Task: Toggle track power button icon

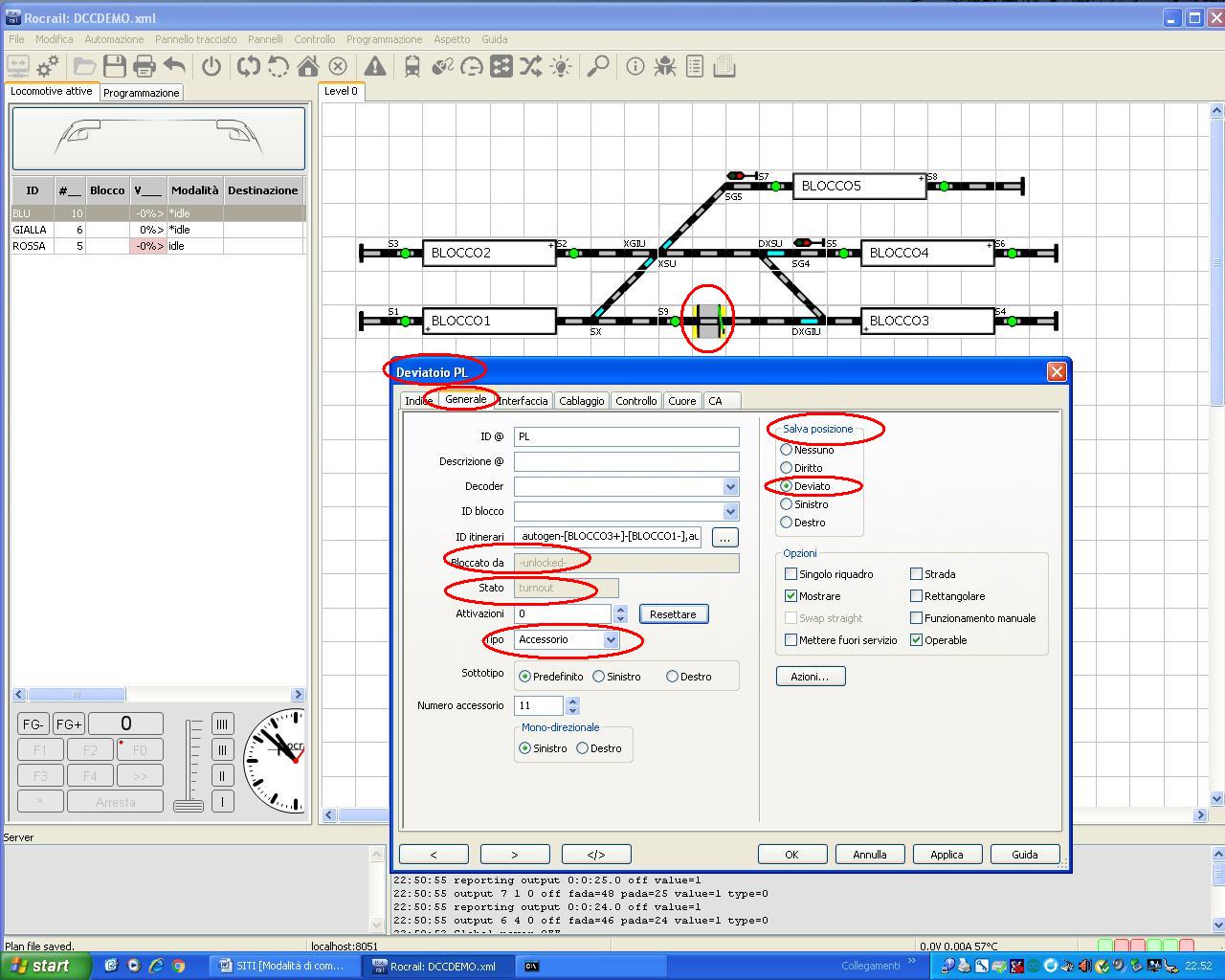Action: coord(212,66)
